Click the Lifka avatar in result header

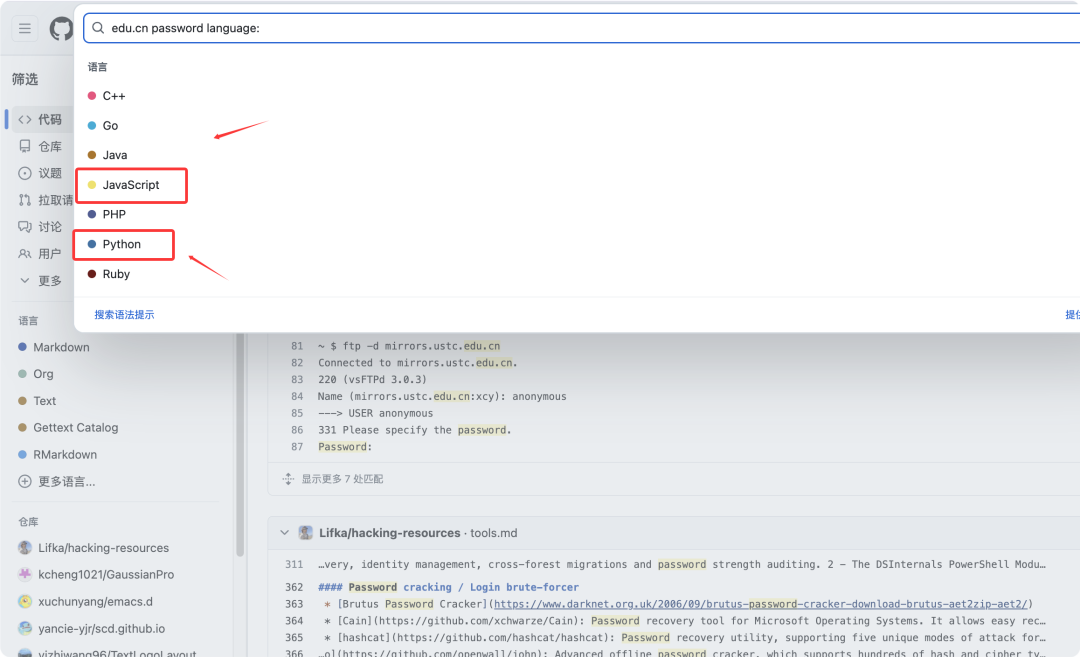pyautogui.click(x=306, y=533)
